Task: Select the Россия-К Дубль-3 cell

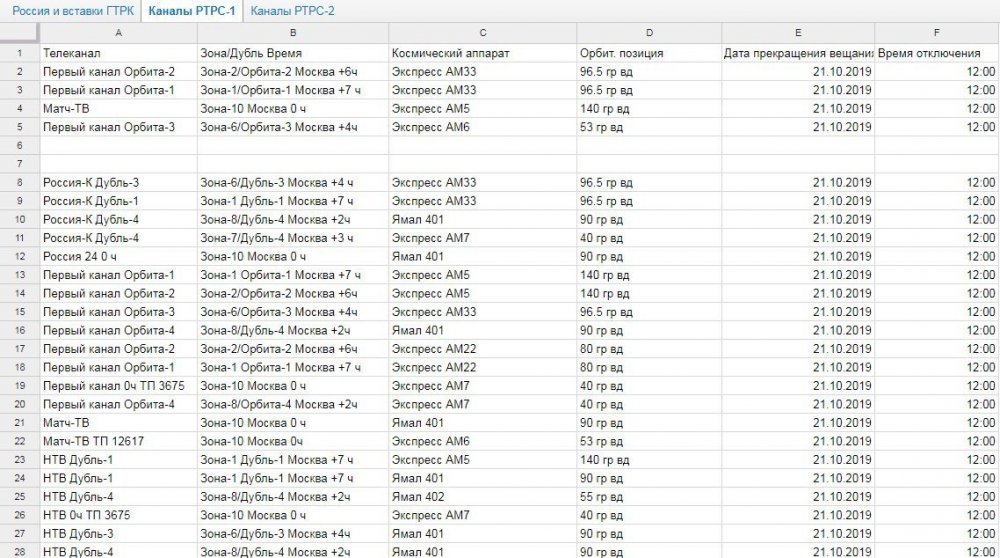Action: 118,182
